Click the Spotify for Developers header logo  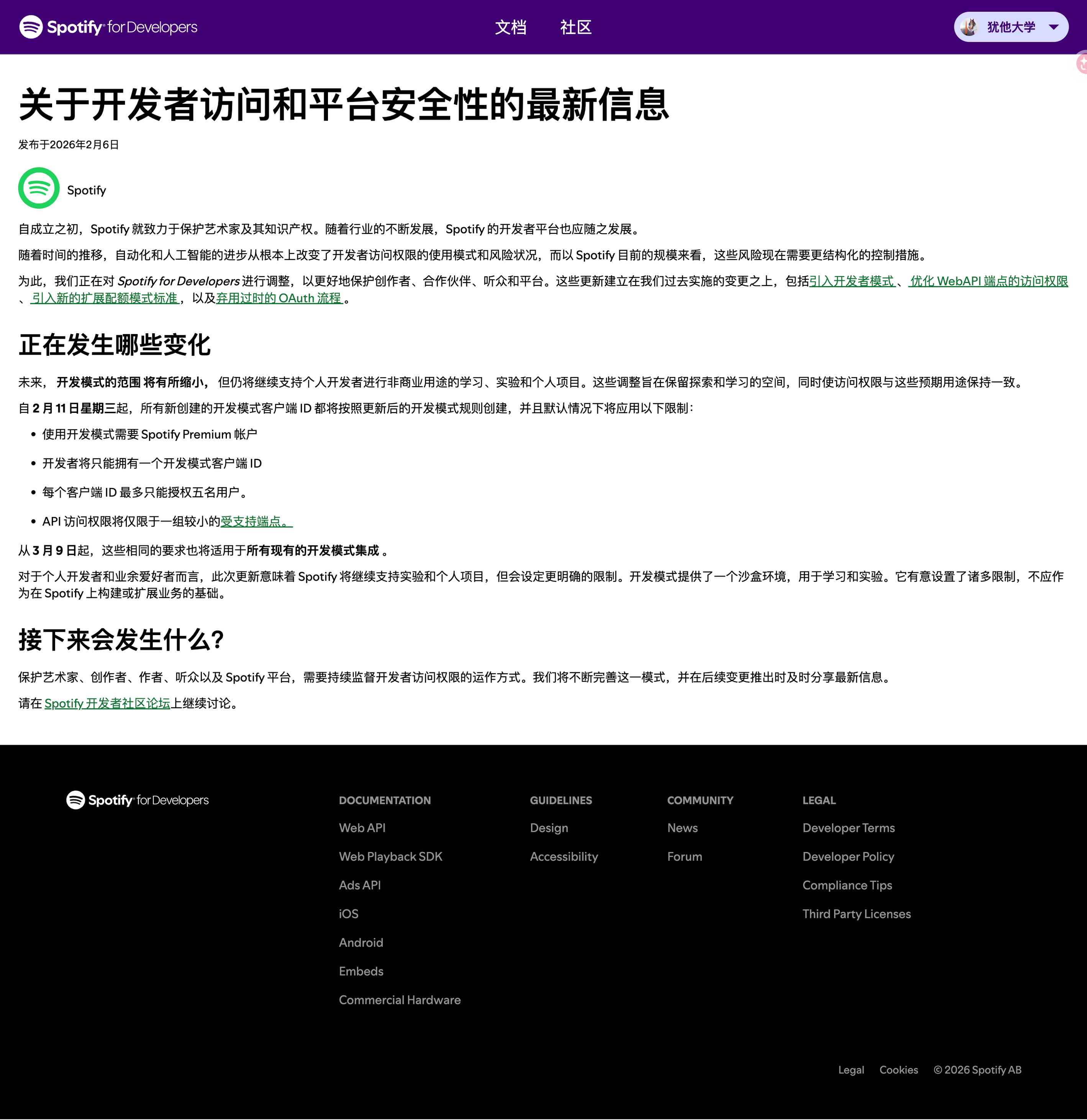pos(108,27)
